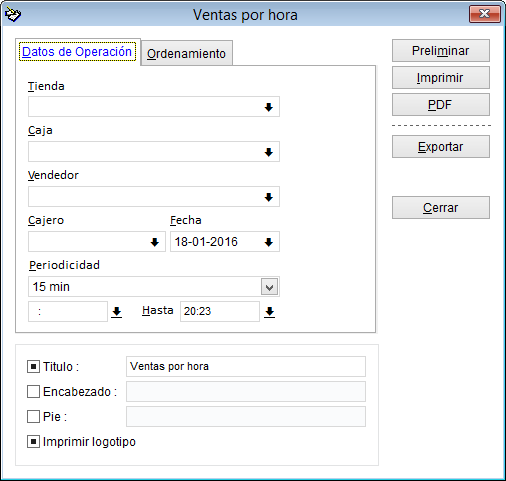
Task: Click the Preliminar button
Action: click(441, 51)
